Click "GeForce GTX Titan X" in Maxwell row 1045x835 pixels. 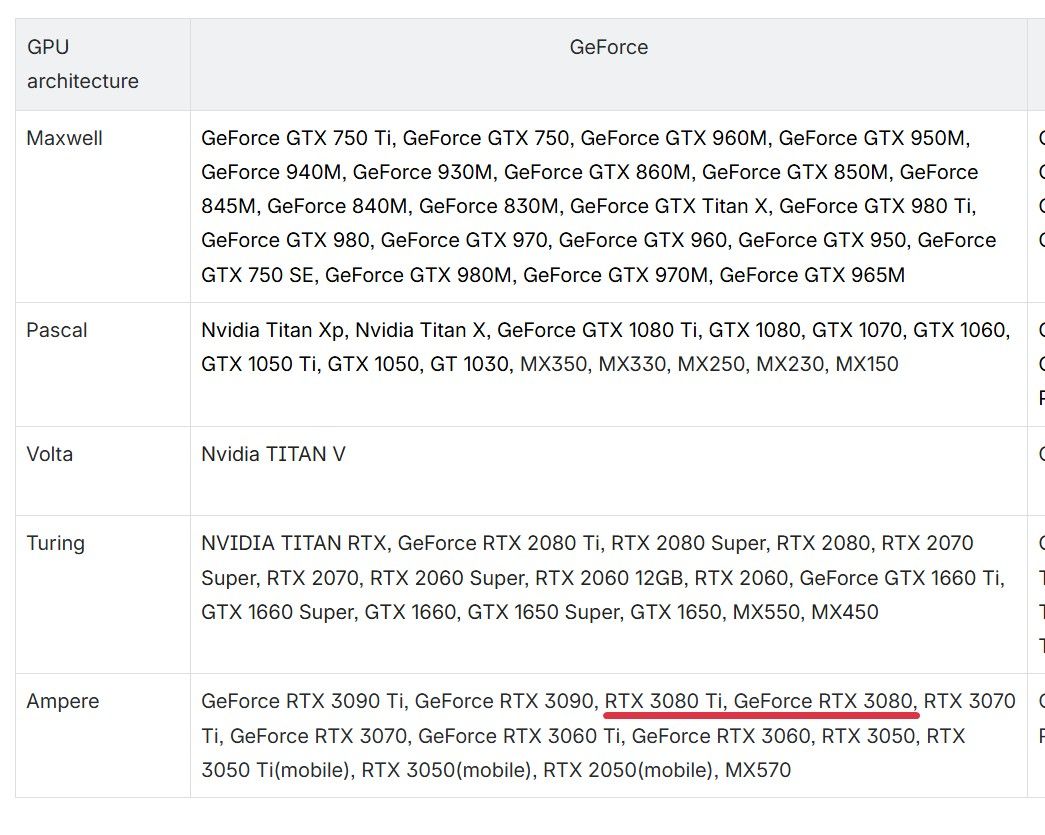[669, 206]
